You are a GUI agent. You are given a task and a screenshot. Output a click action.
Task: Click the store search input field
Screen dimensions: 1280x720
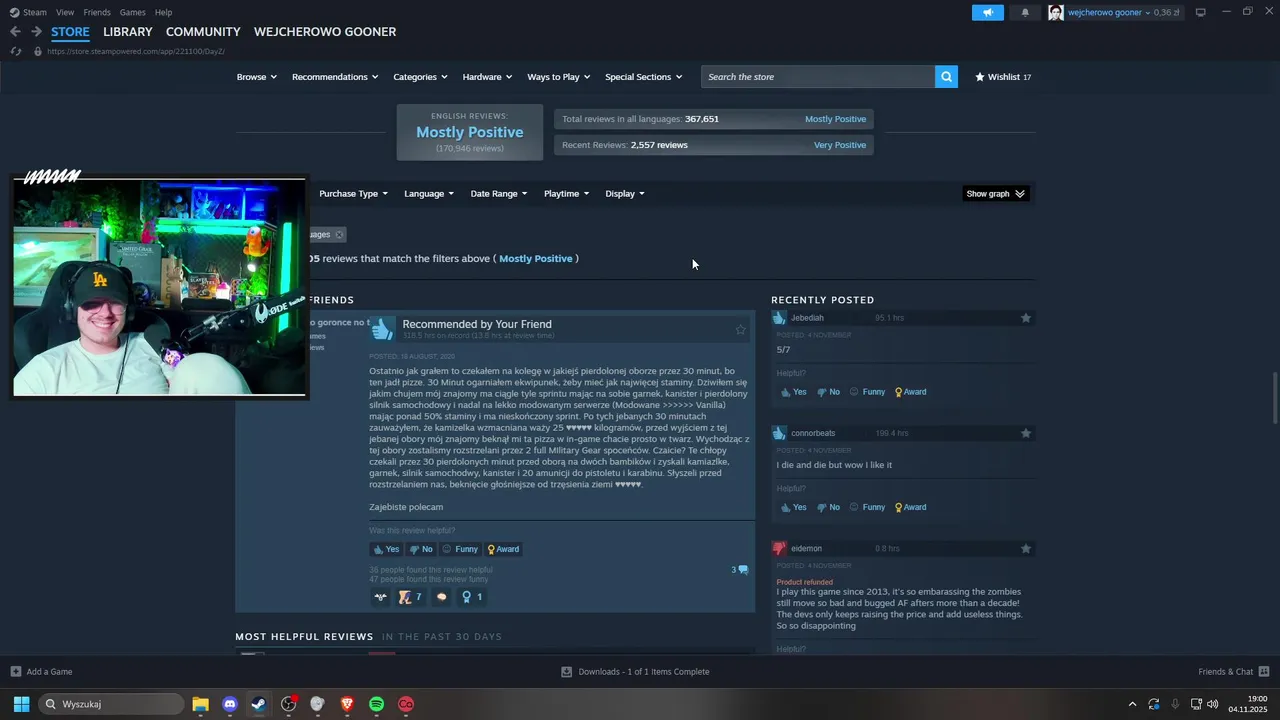pos(818,77)
